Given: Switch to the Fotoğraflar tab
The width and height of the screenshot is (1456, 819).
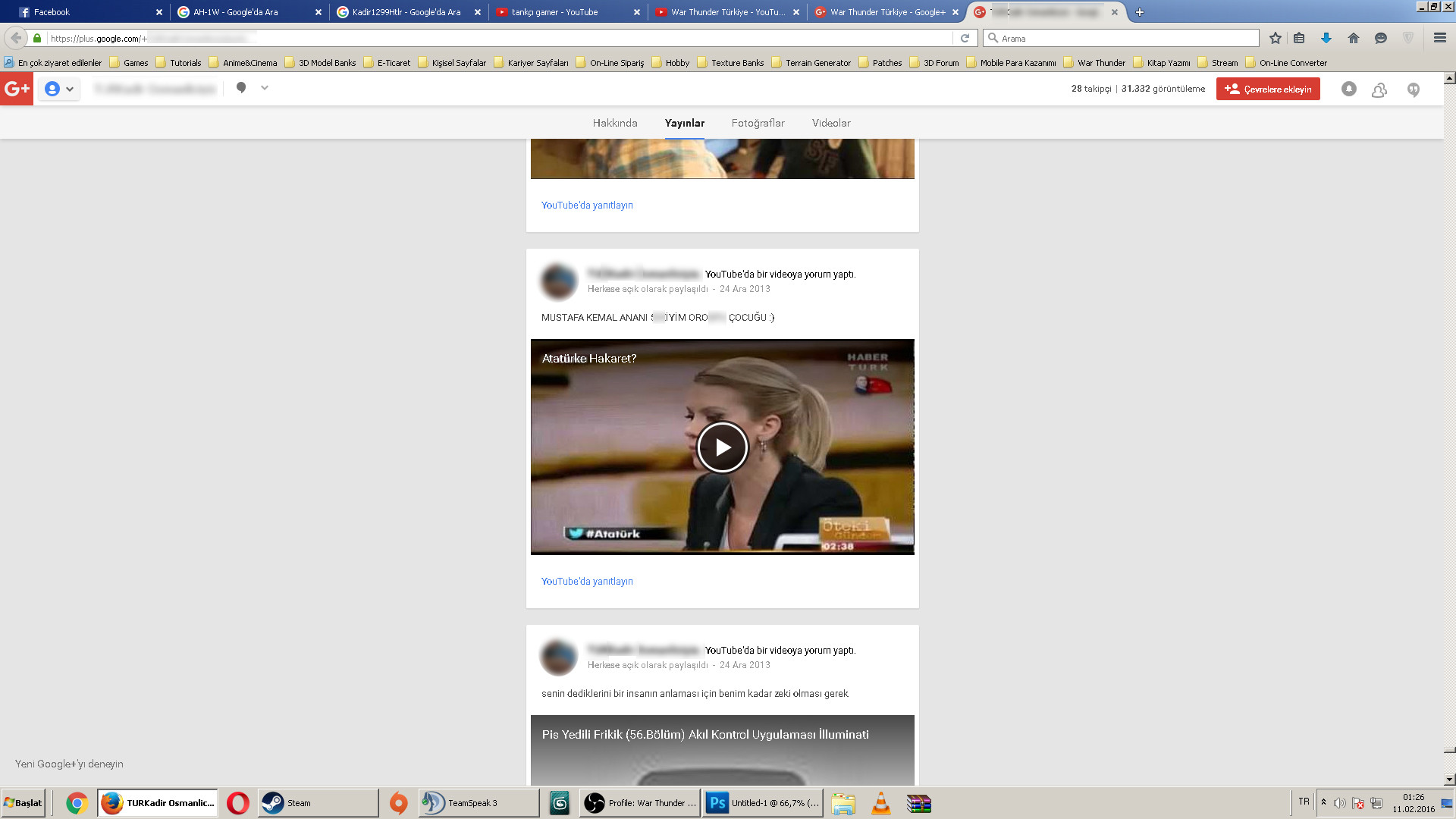Looking at the screenshot, I should (758, 123).
